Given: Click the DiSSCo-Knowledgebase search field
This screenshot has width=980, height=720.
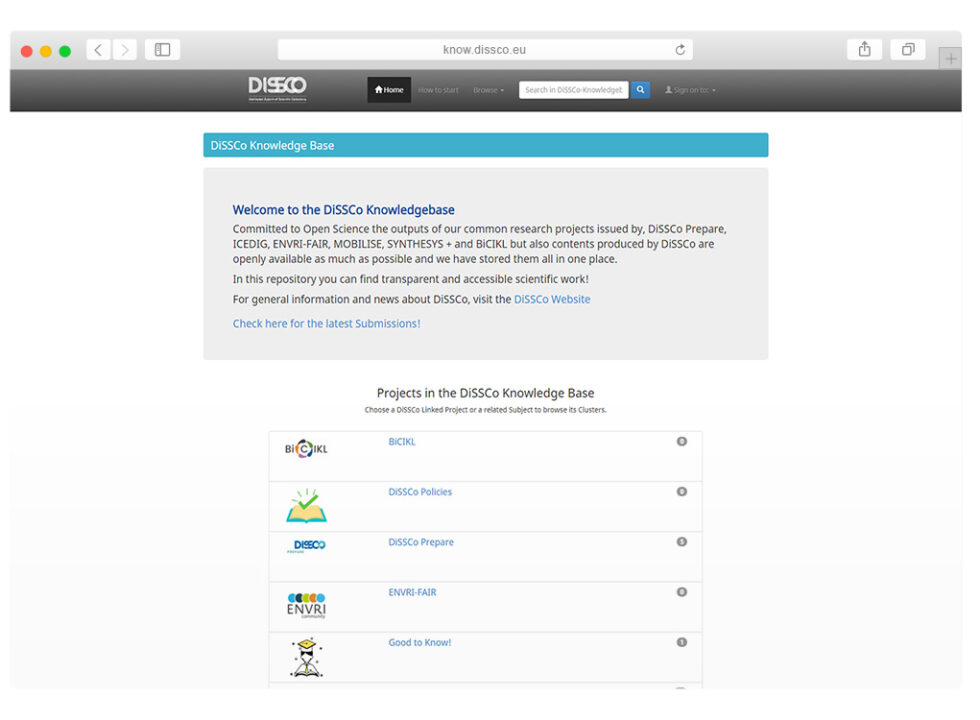Looking at the screenshot, I should 573,89.
